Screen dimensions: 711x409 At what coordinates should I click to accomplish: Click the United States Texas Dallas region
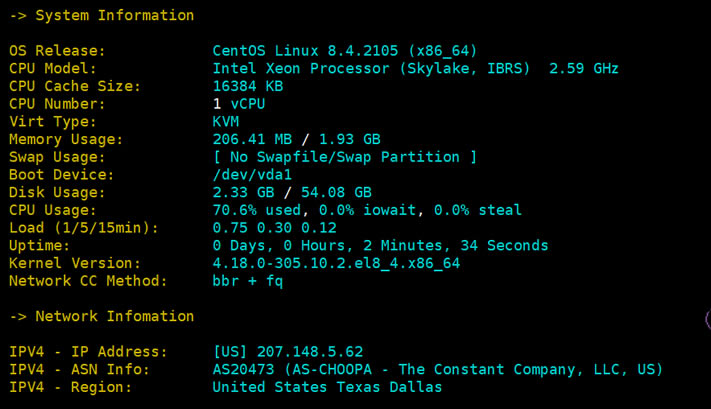(x=327, y=387)
